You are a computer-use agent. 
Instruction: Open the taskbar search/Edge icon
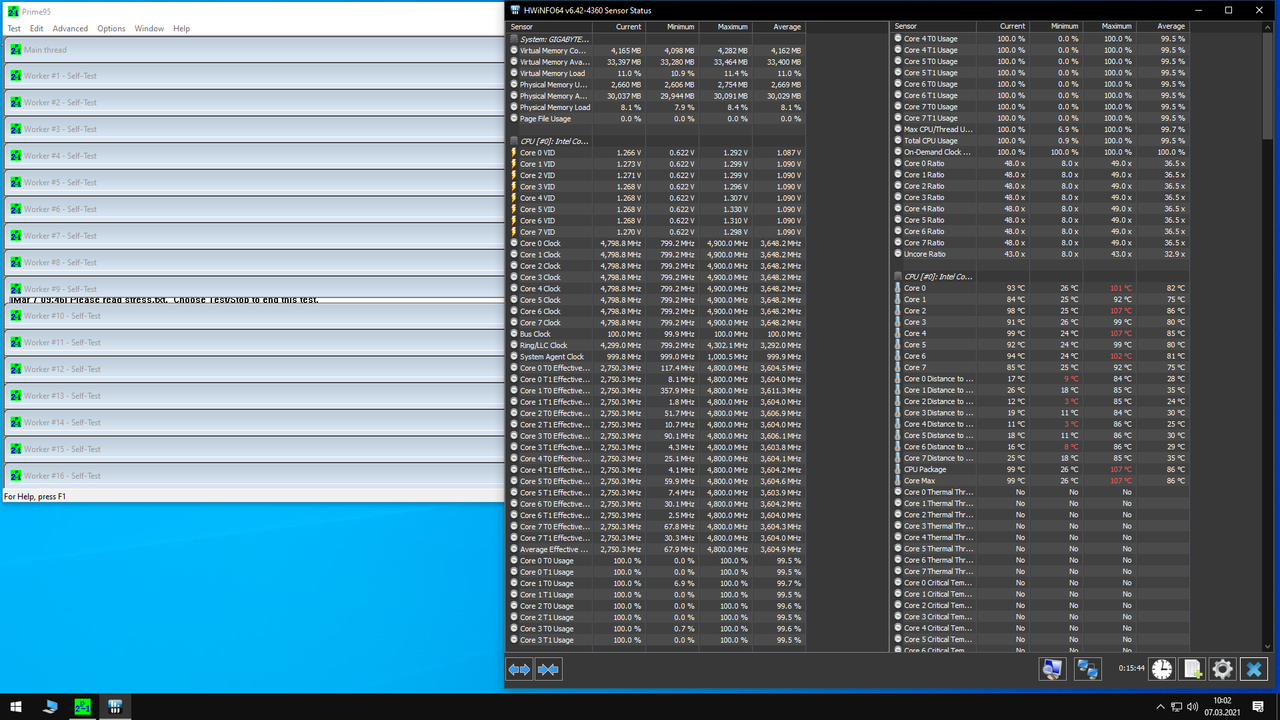coord(50,706)
